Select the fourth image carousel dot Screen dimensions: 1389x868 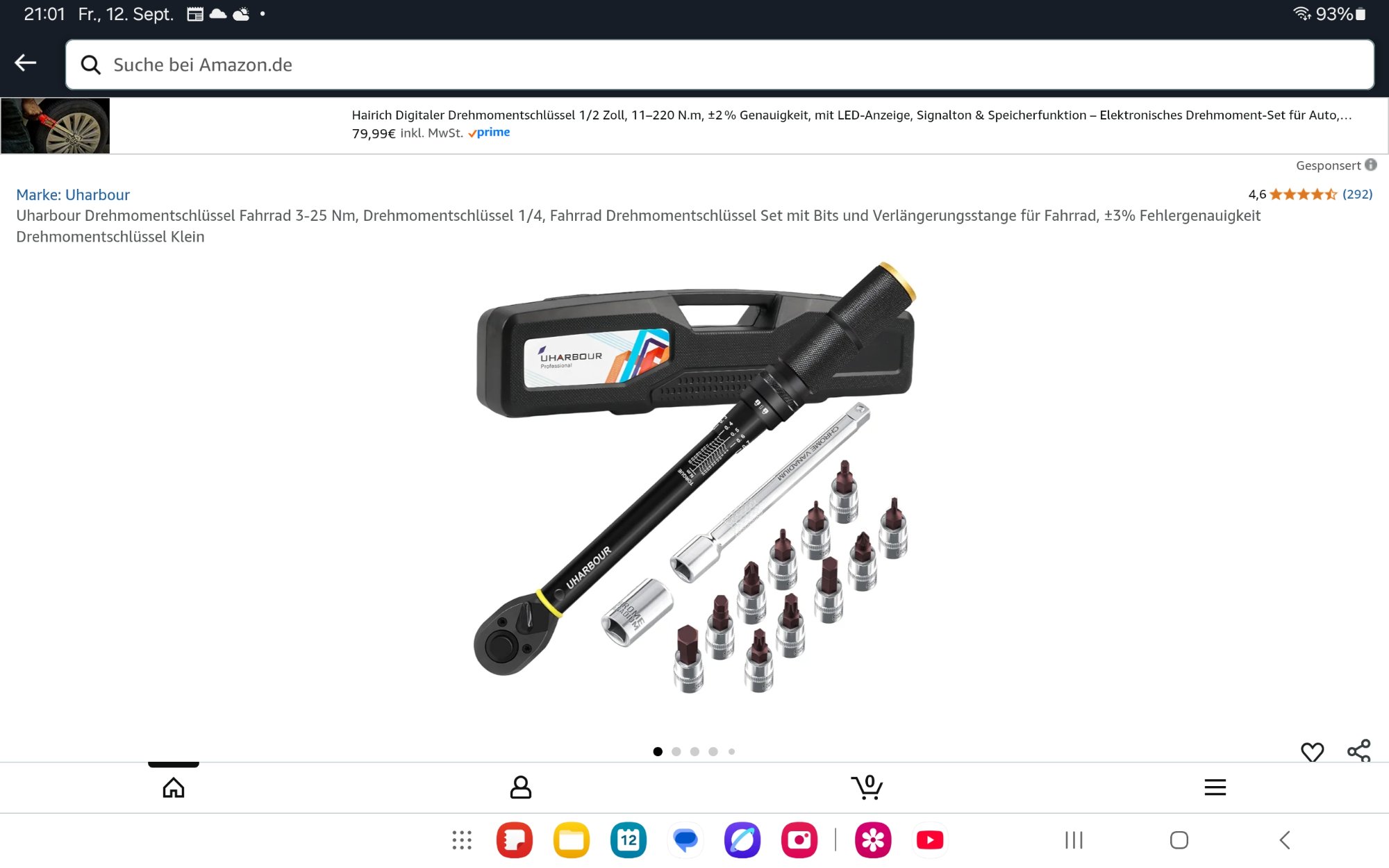click(x=713, y=751)
